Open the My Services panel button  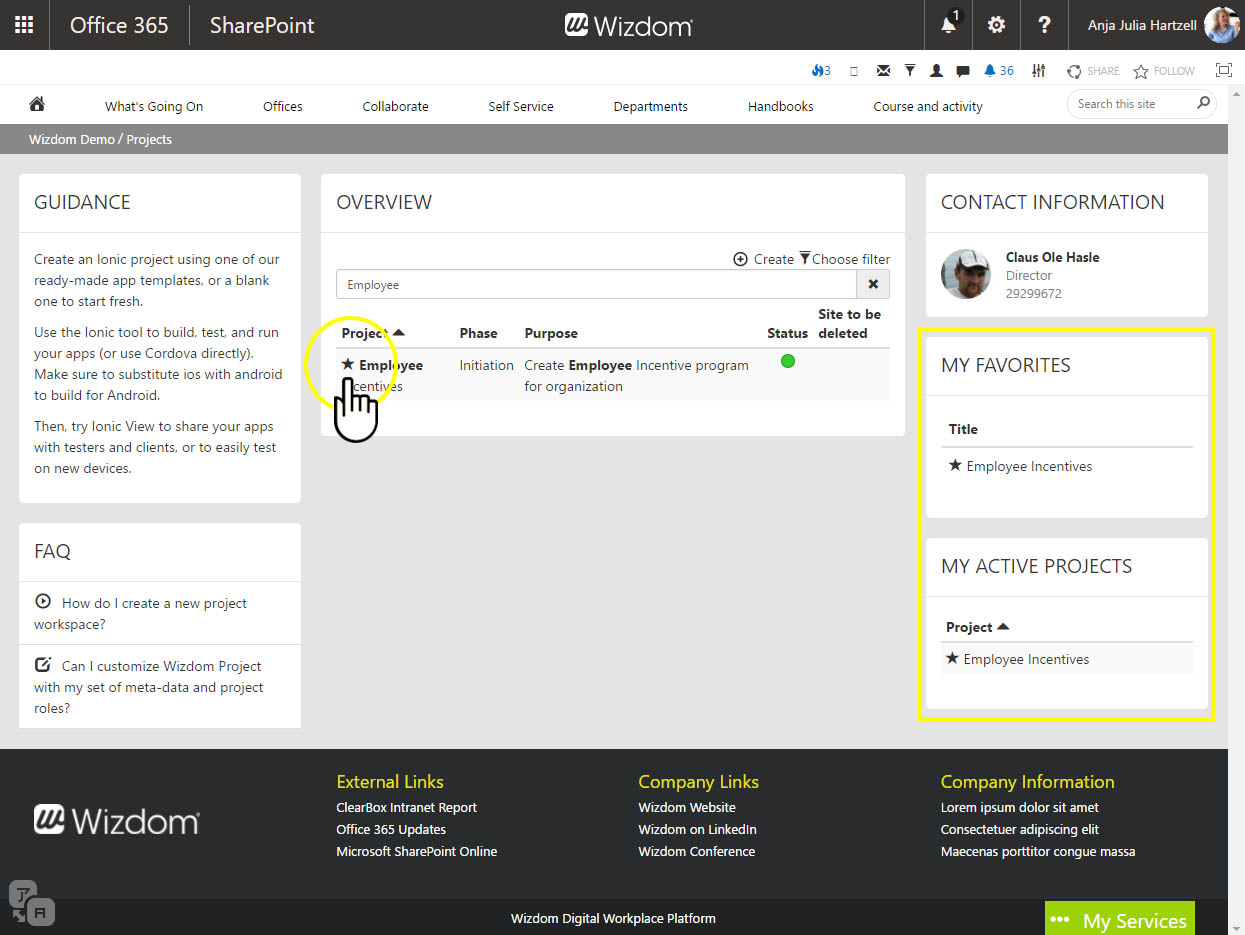click(x=1119, y=919)
